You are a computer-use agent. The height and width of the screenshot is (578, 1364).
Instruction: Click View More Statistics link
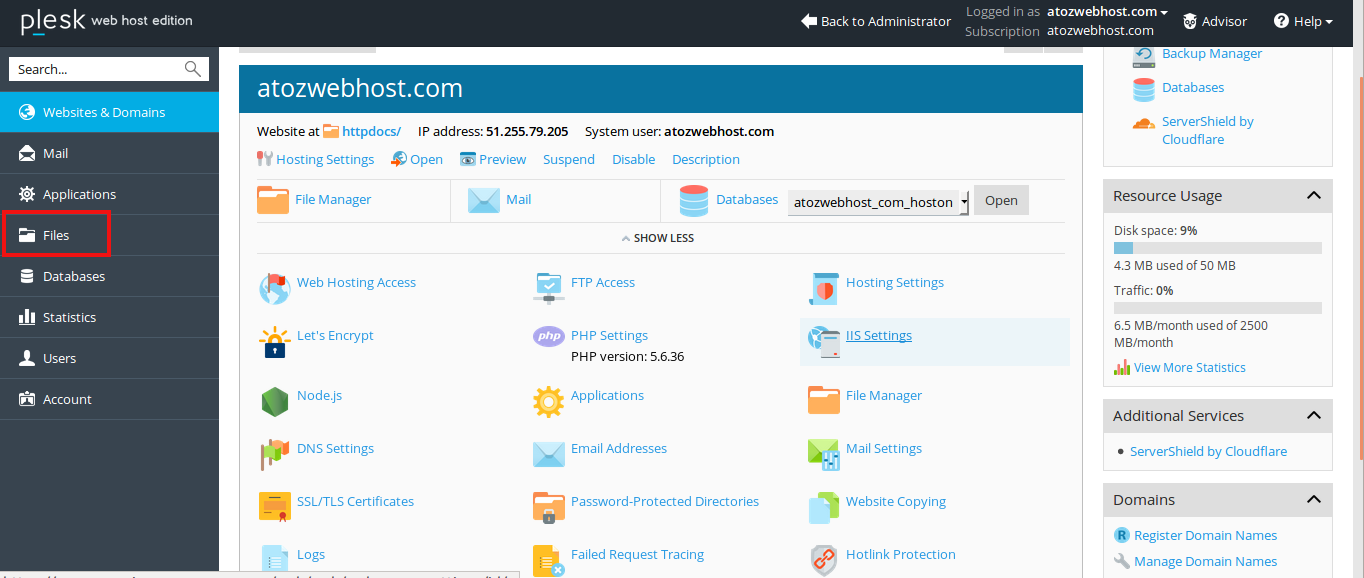[x=1190, y=368]
